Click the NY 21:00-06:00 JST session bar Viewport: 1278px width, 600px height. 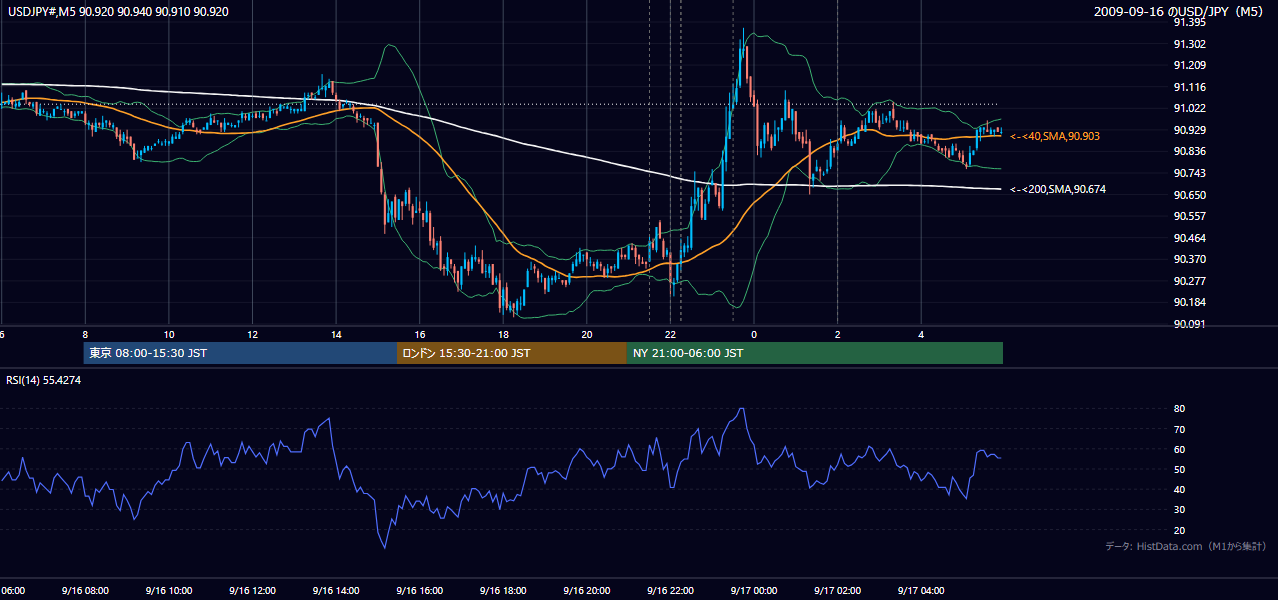815,353
